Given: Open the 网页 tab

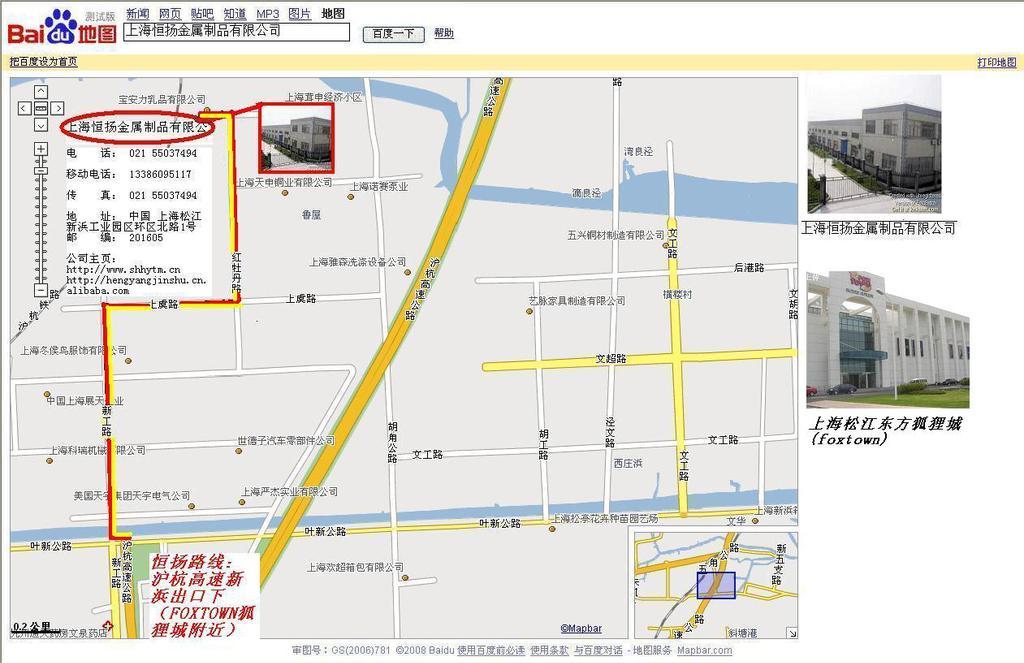Looking at the screenshot, I should coord(170,14).
